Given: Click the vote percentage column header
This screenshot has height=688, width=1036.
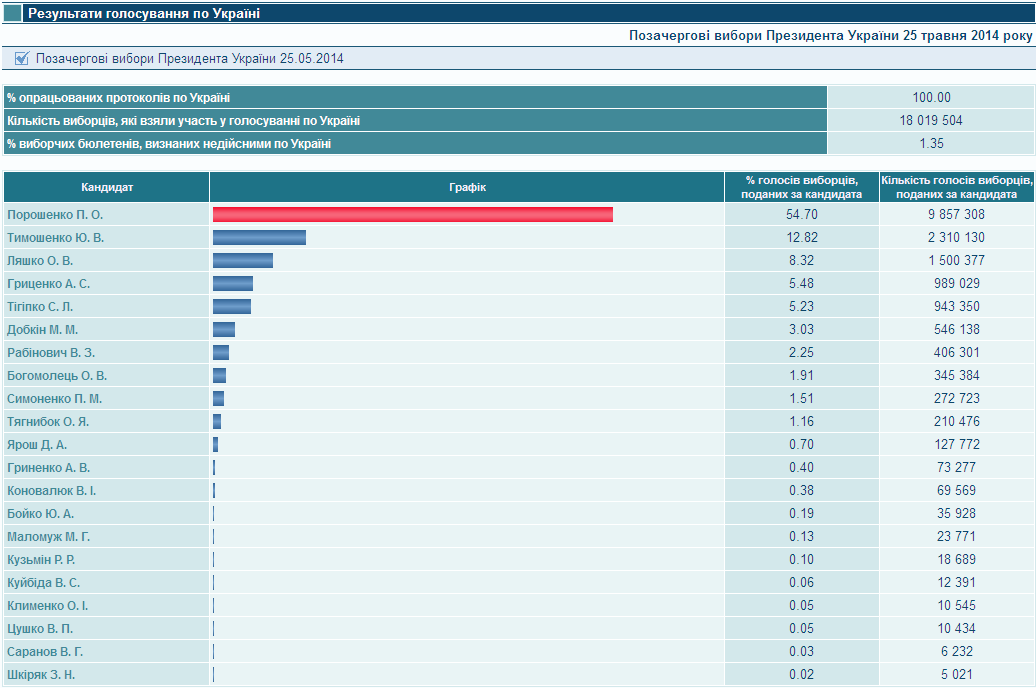Looking at the screenshot, I should [802, 187].
